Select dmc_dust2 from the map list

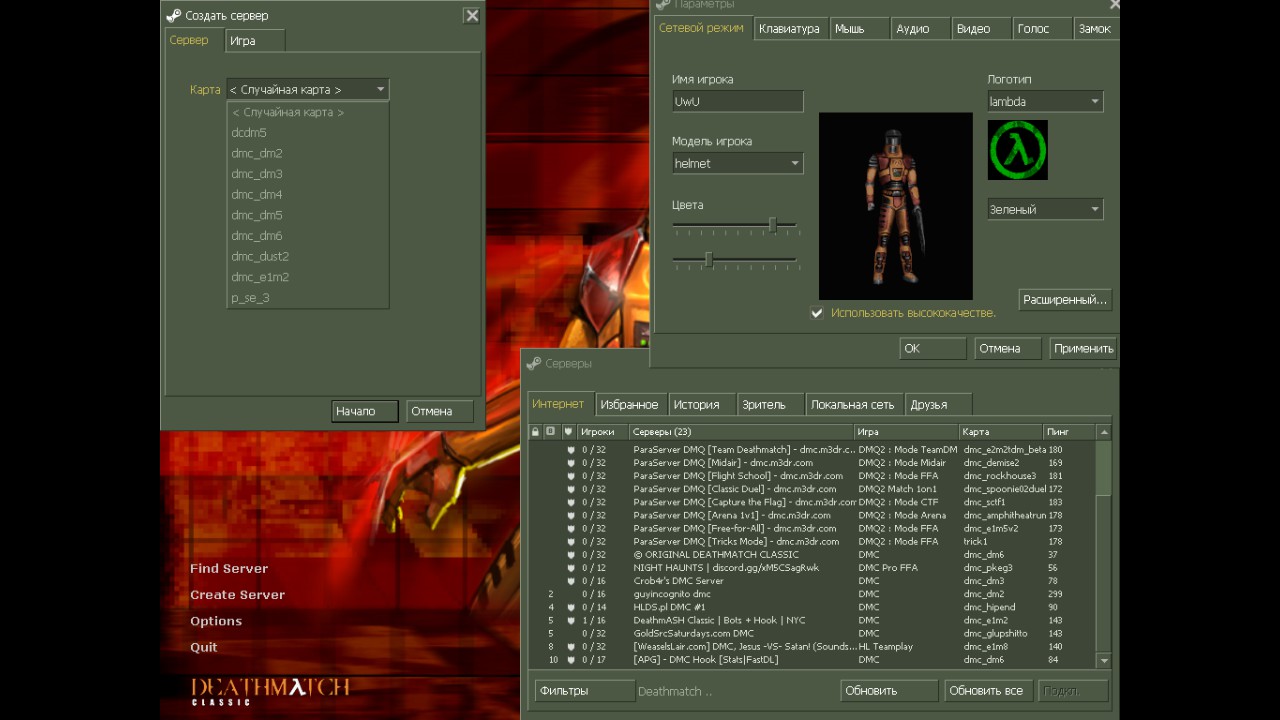click(260, 256)
